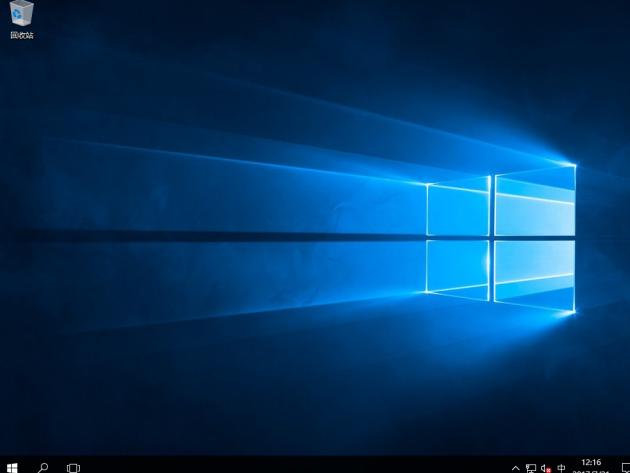Open the Action Center notification icon
This screenshot has width=630, height=473.
(x=624, y=467)
